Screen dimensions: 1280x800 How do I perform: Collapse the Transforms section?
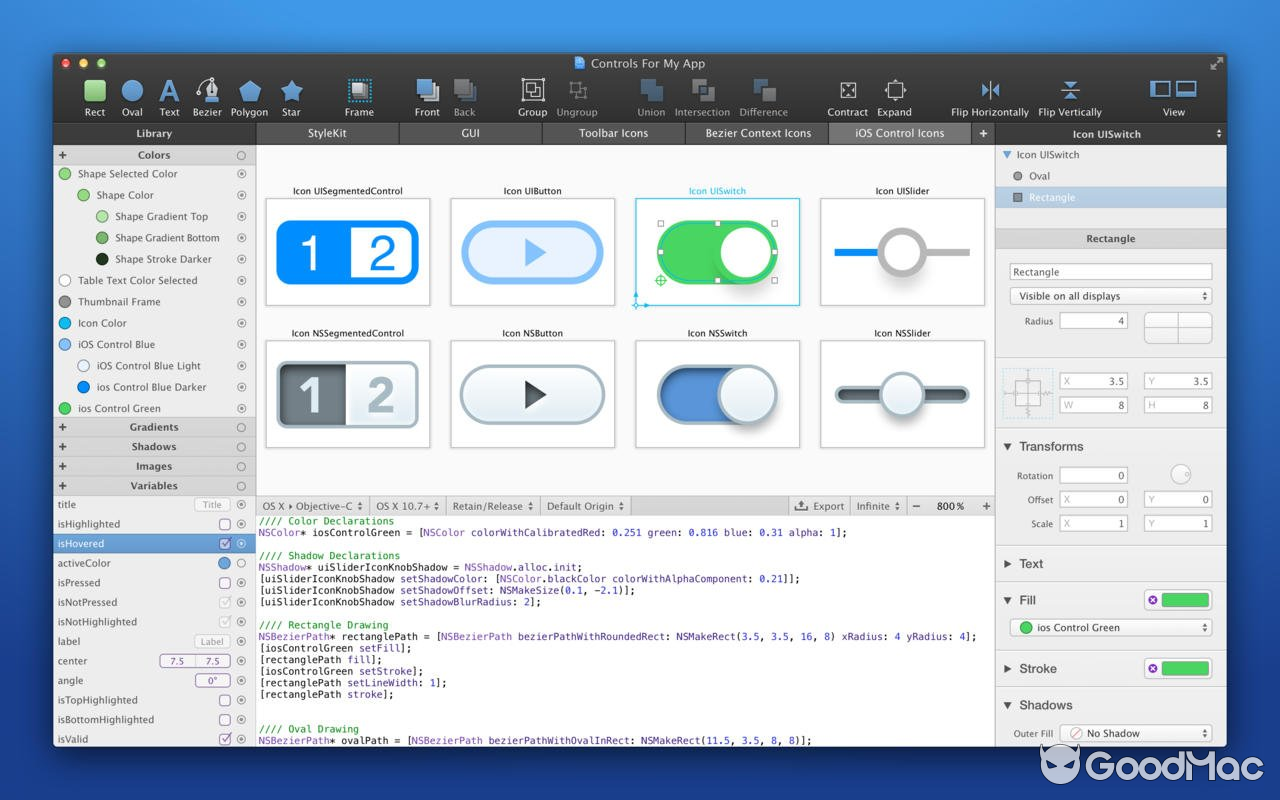point(1008,446)
